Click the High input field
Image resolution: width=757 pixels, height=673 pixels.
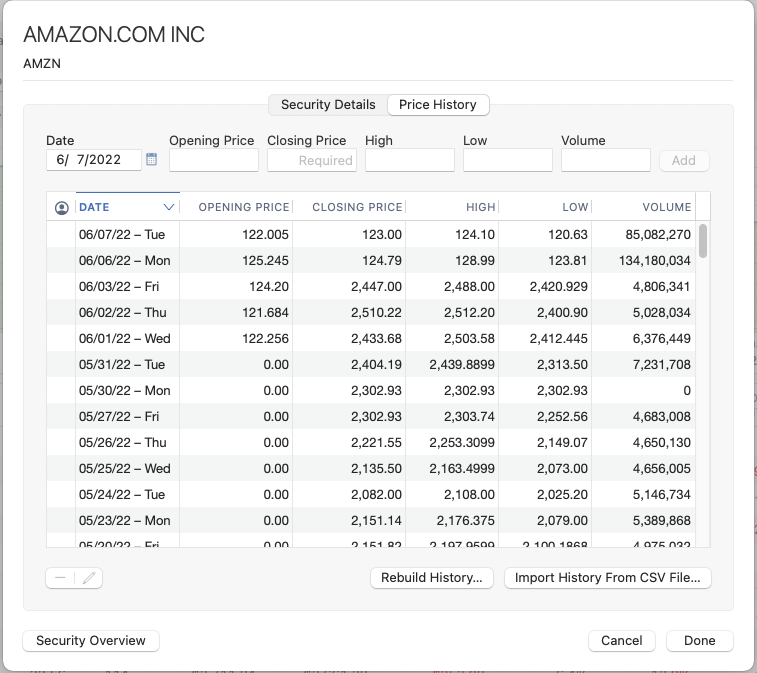pos(410,160)
